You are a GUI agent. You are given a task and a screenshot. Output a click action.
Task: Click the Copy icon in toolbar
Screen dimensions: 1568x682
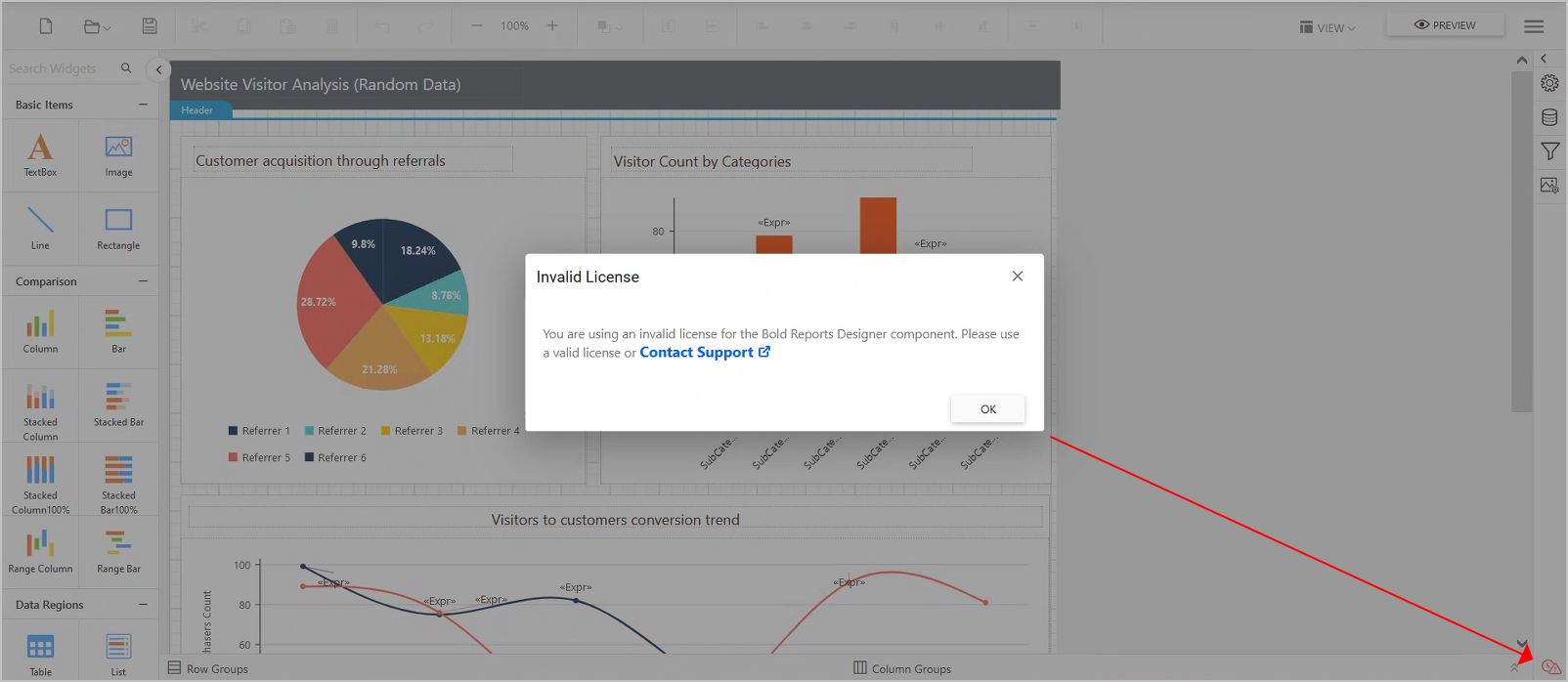click(243, 26)
